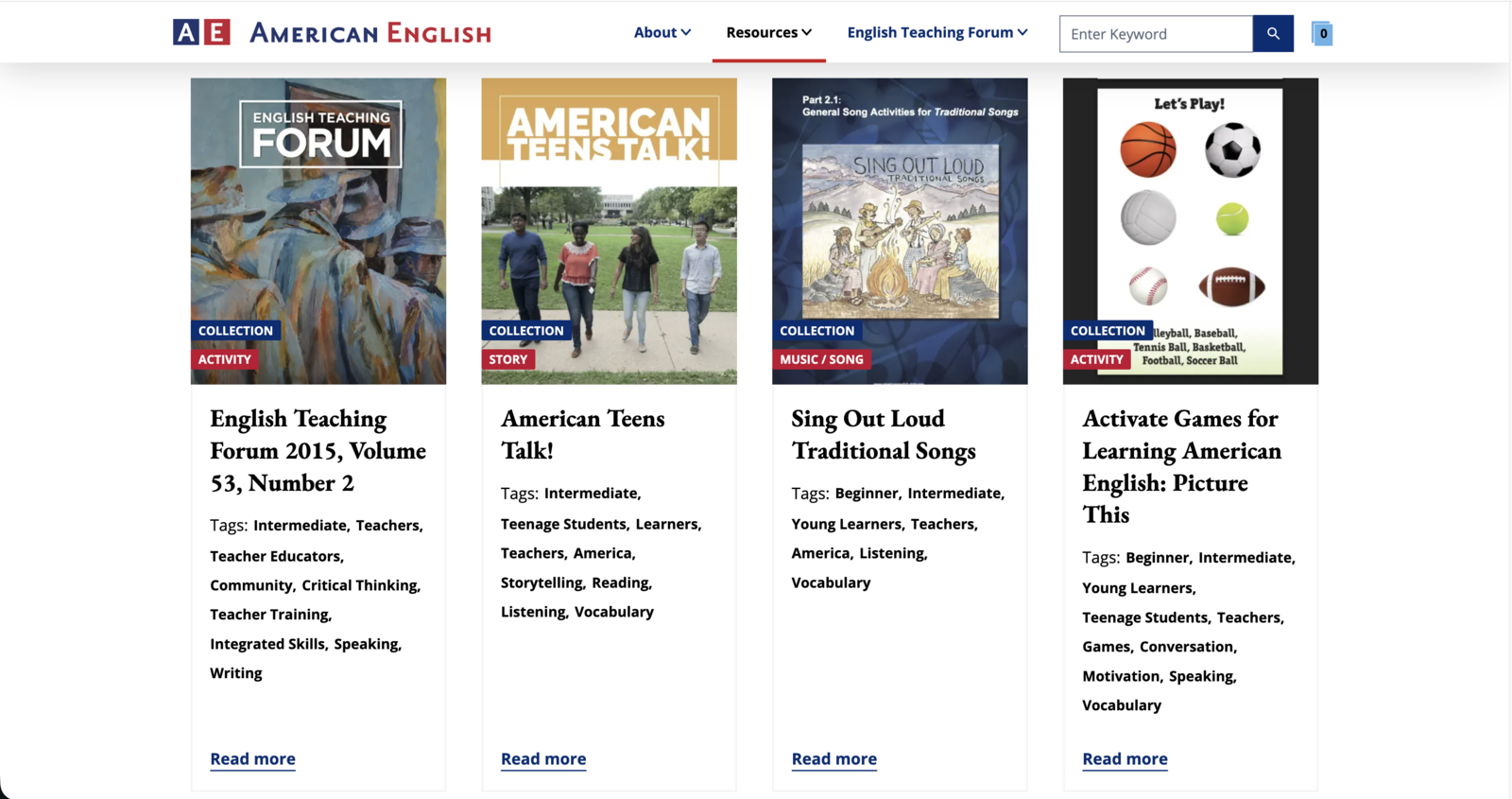Select Vocabulary tag in American Teens Talk card
The height and width of the screenshot is (799, 1512).
[614, 612]
